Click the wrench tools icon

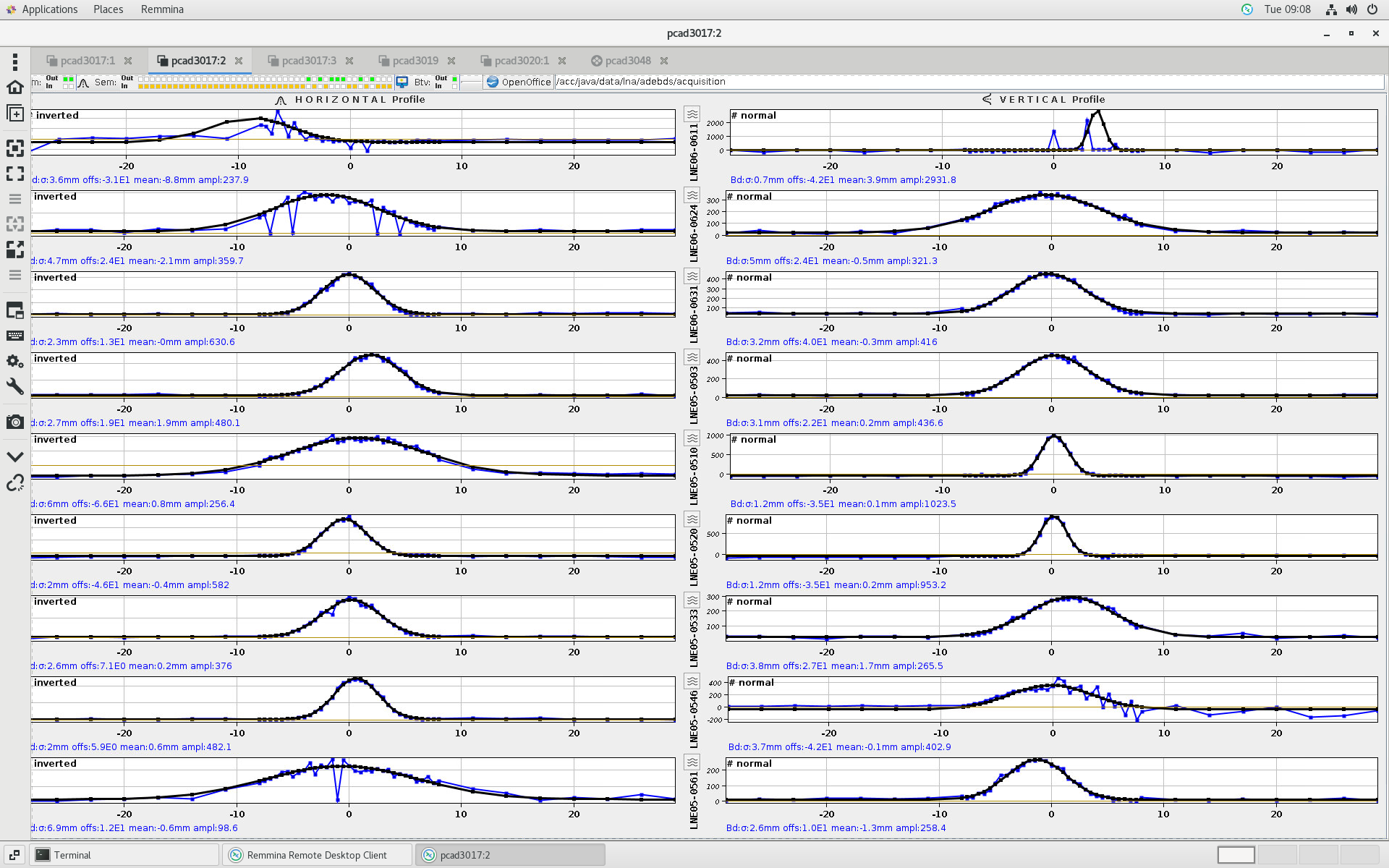tap(15, 386)
